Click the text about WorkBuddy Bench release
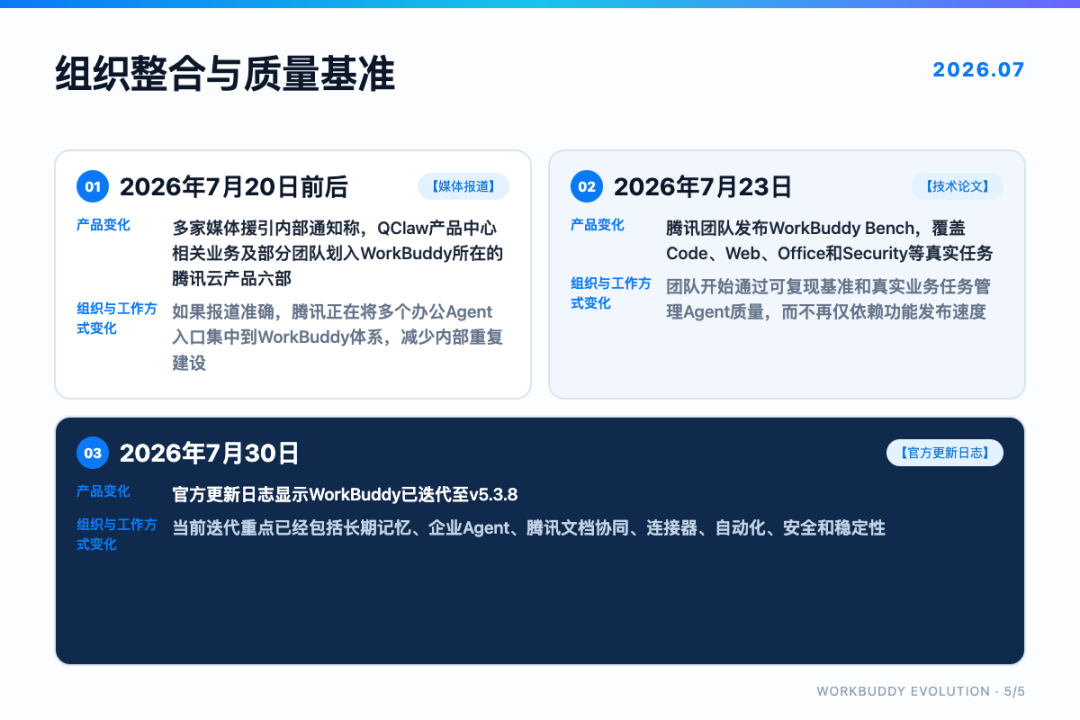This screenshot has height=720, width=1080. (829, 240)
